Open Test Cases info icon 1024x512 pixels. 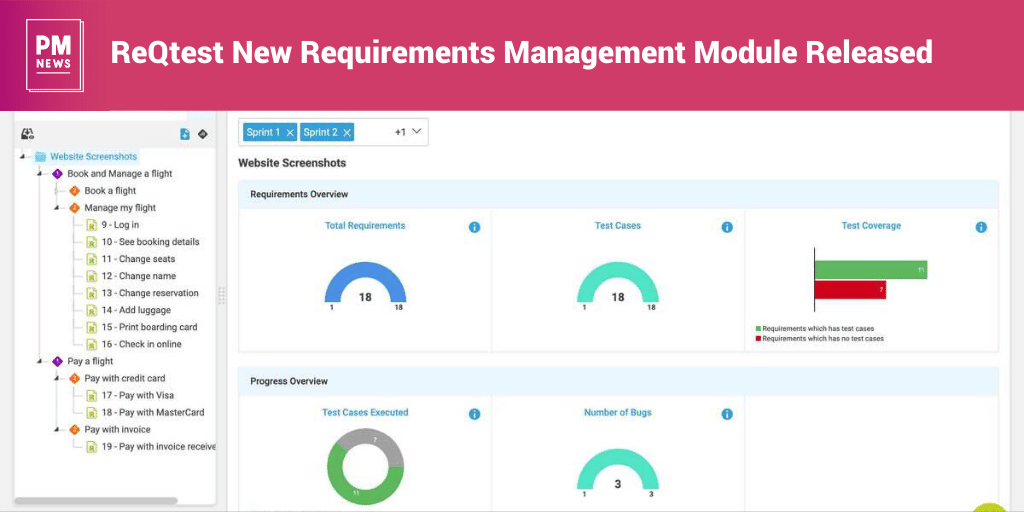click(727, 227)
